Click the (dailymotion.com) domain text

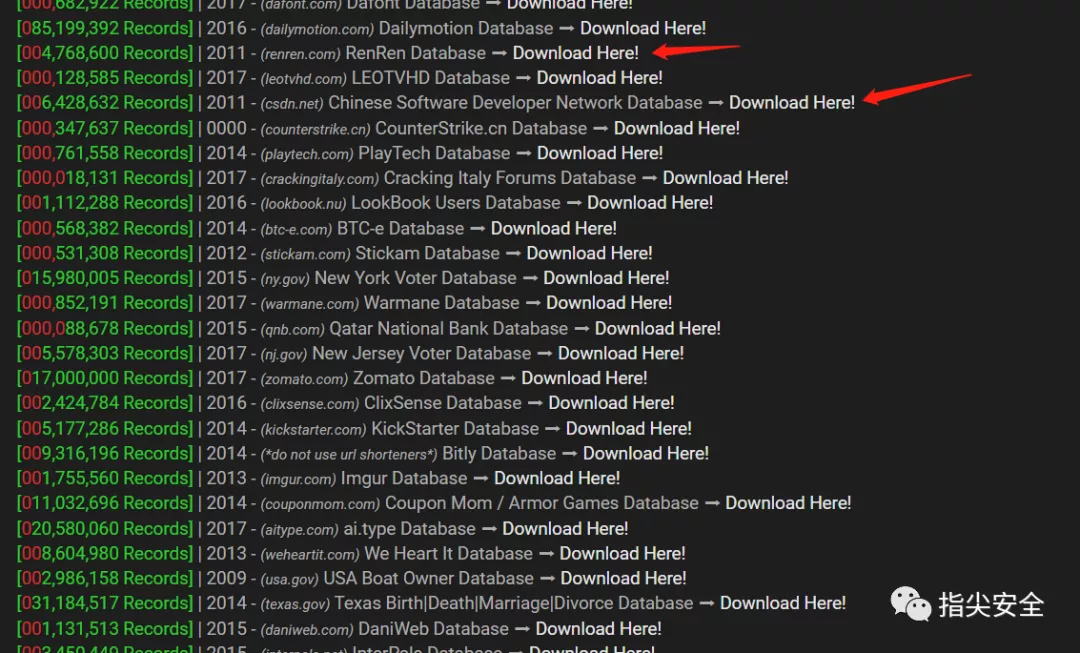tap(317, 30)
